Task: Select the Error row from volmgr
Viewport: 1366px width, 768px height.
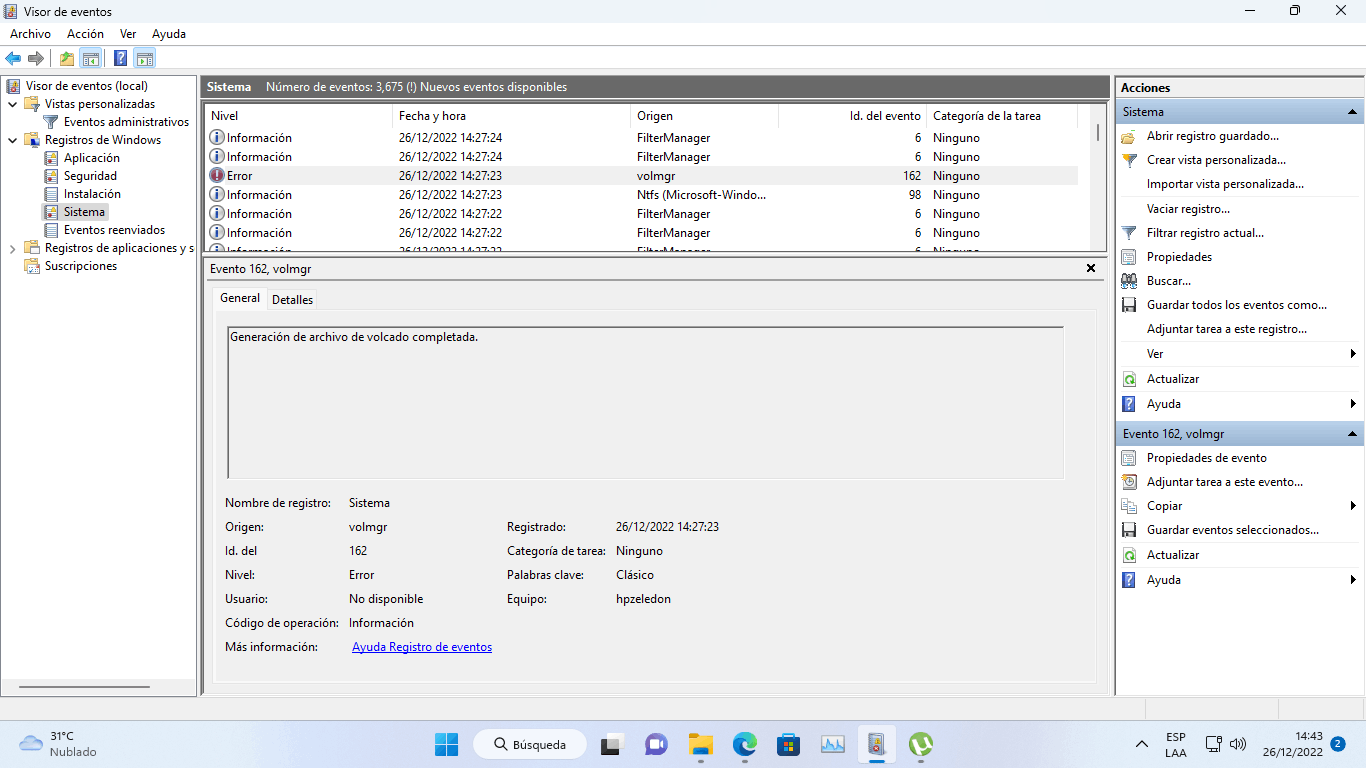Action: coord(641,176)
